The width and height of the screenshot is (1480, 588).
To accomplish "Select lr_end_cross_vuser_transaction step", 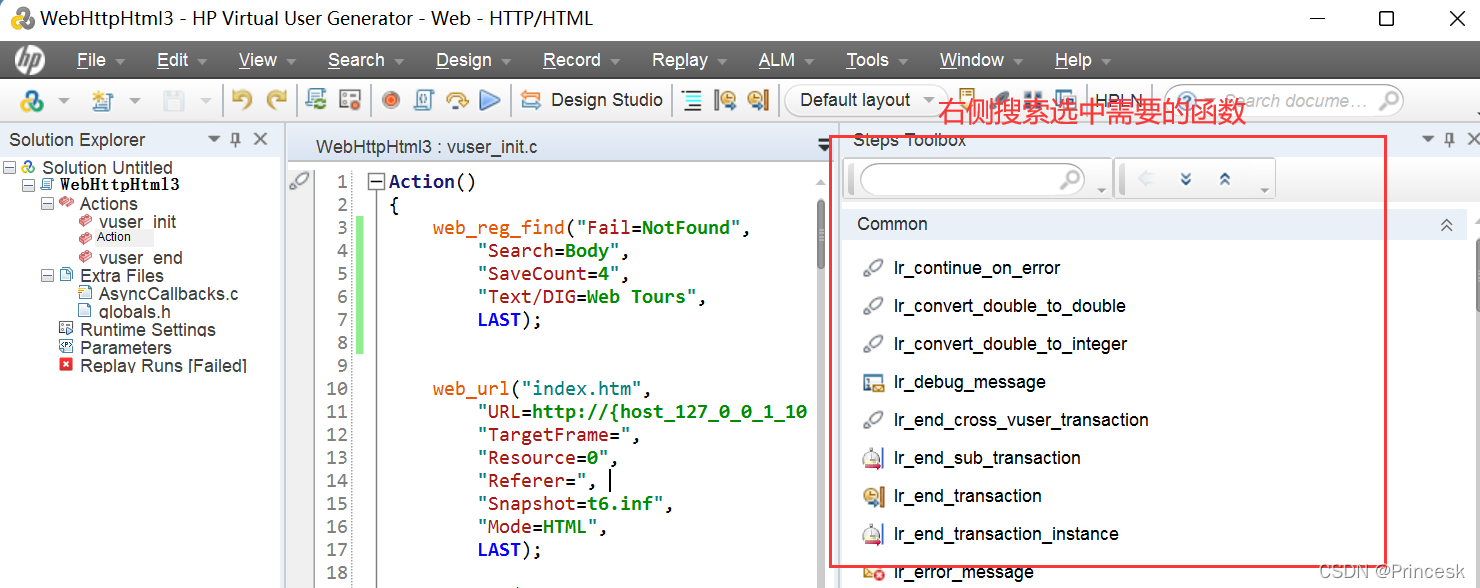I will coord(1021,420).
